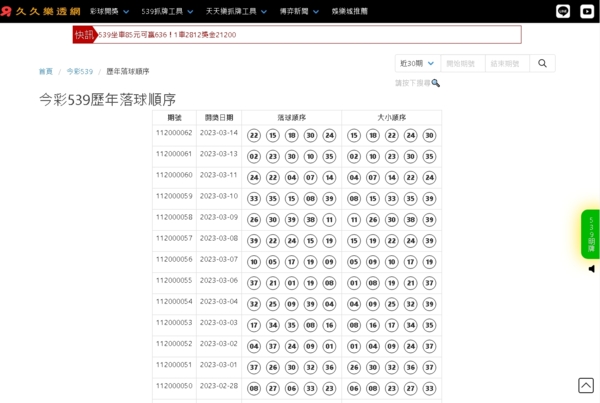Click the 首頁 breadcrumb link
Viewport: 600px width, 403px height.
point(46,72)
